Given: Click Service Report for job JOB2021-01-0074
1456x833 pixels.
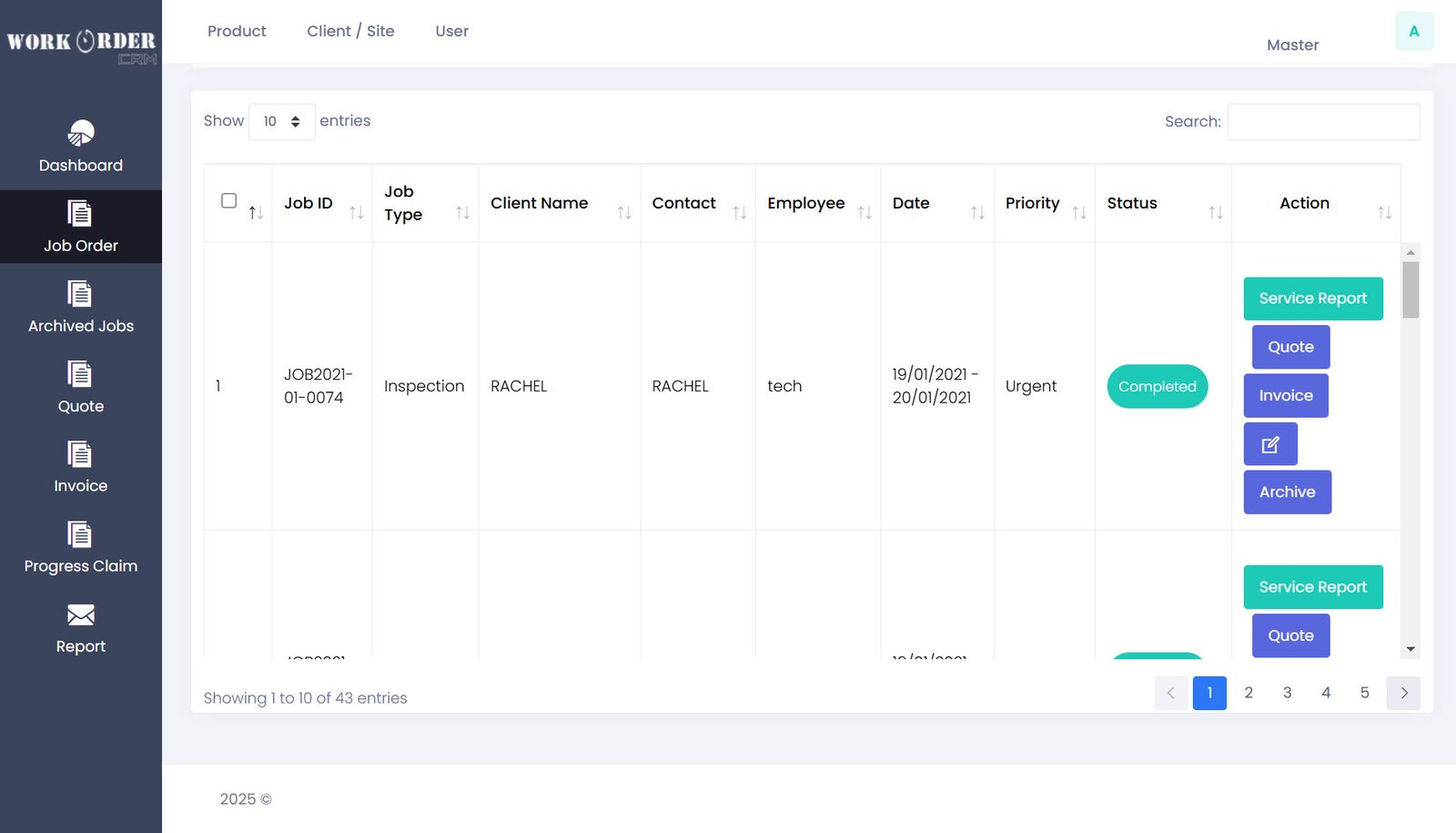Looking at the screenshot, I should tap(1313, 299).
